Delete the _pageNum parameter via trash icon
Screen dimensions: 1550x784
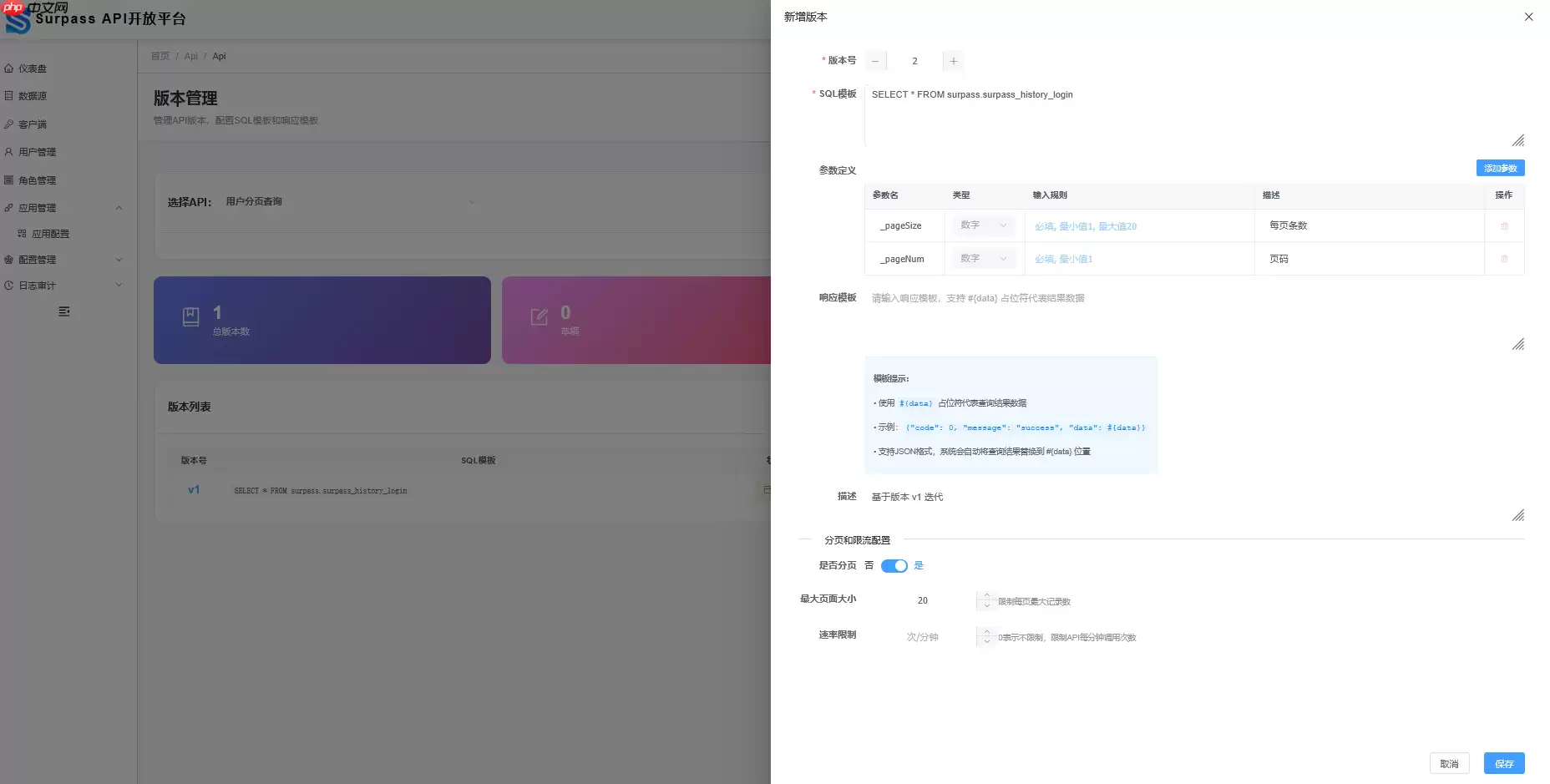tap(1504, 259)
